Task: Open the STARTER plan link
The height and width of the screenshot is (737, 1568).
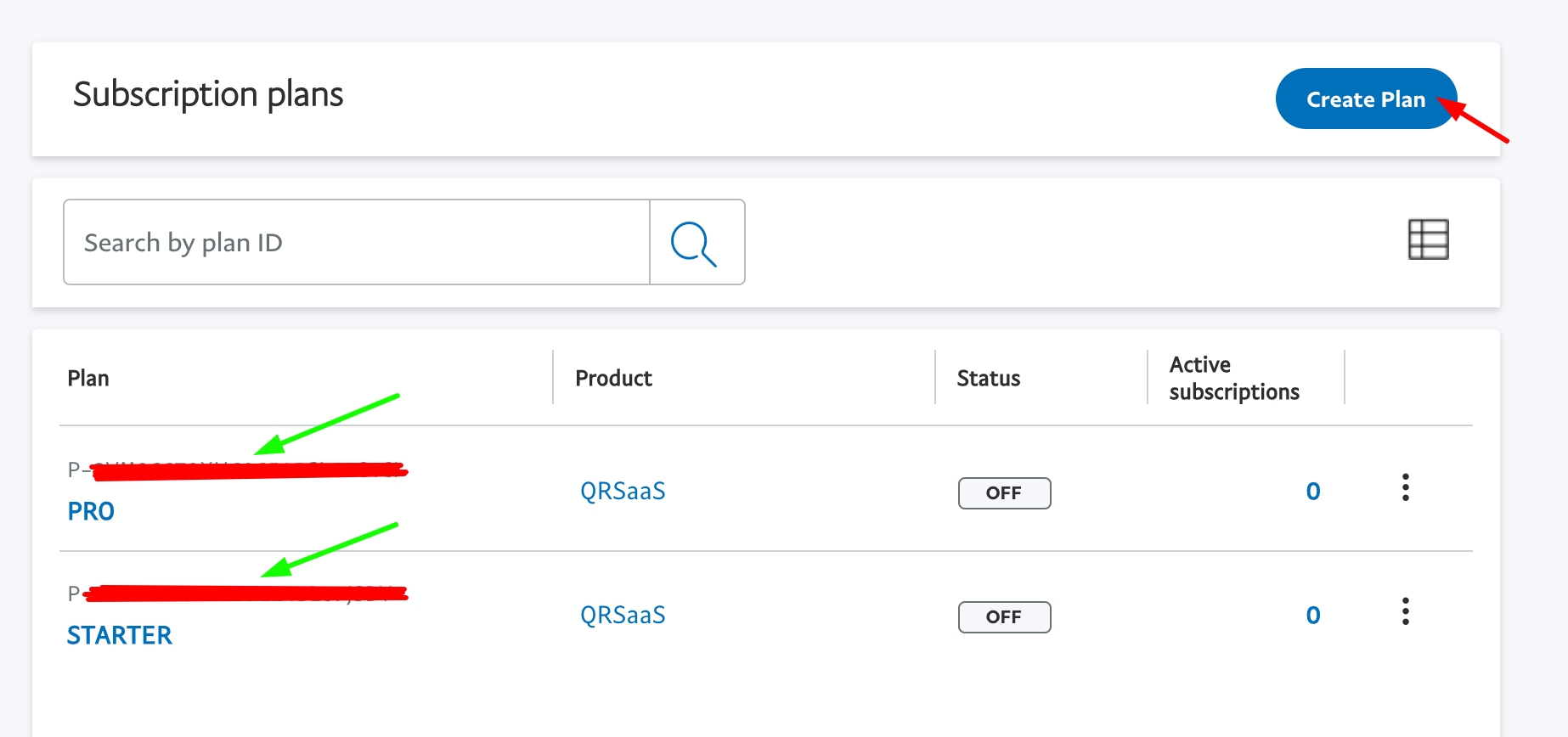Action: tap(120, 635)
